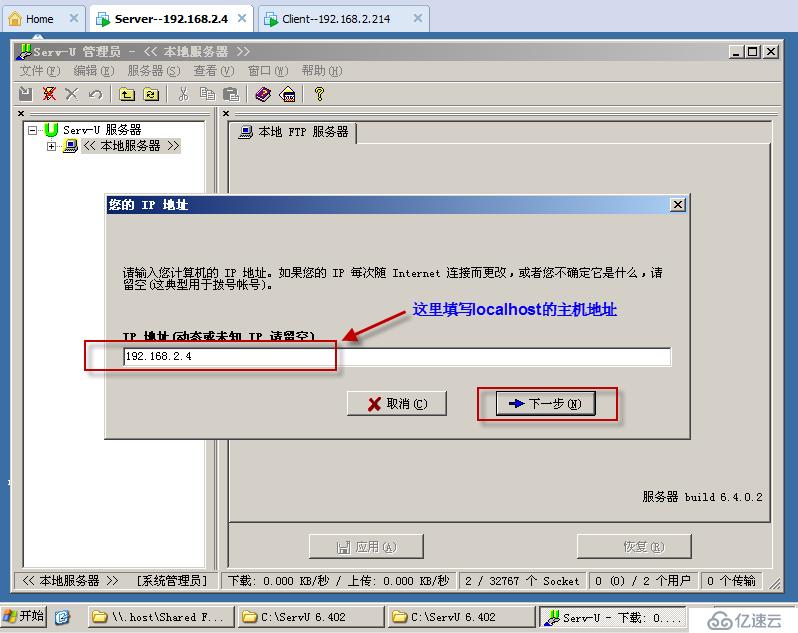Click the 下一步(N) next button
This screenshot has width=798, height=633.
tap(546, 404)
